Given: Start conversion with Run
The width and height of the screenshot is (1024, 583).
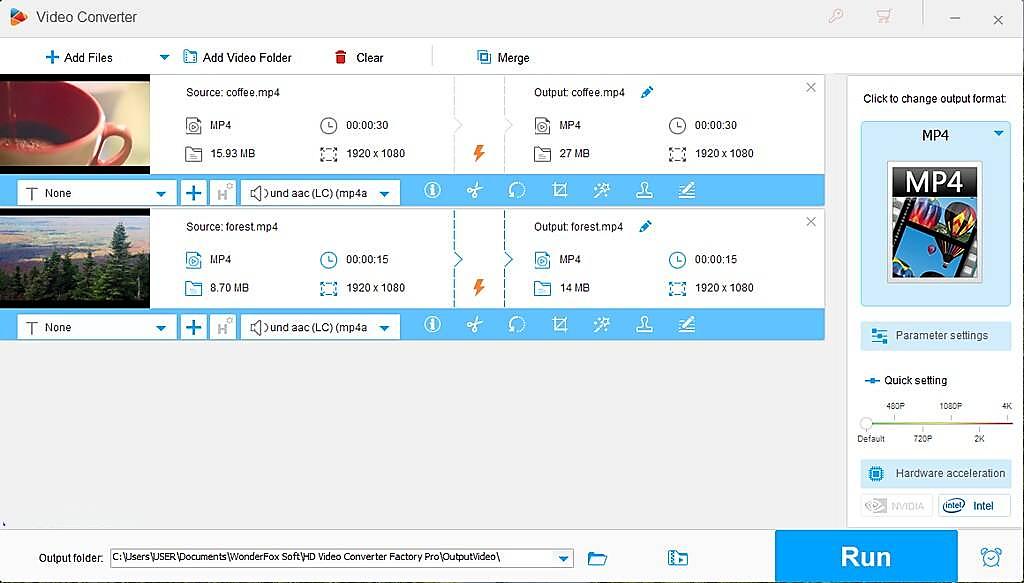Looking at the screenshot, I should pyautogui.click(x=866, y=556).
